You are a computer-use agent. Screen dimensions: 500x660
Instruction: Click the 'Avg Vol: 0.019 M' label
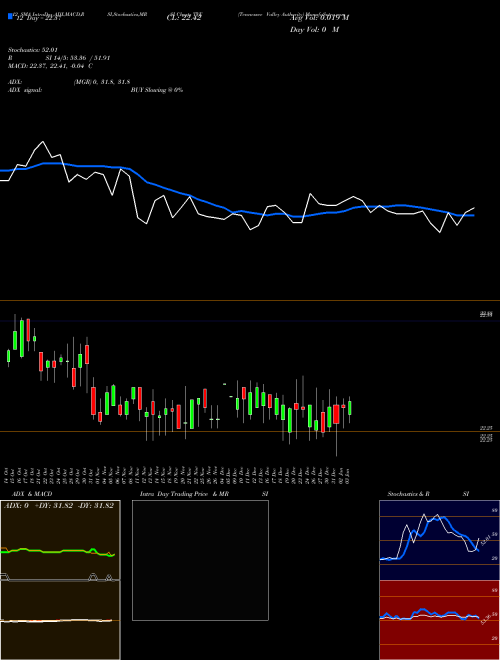(x=319, y=17)
